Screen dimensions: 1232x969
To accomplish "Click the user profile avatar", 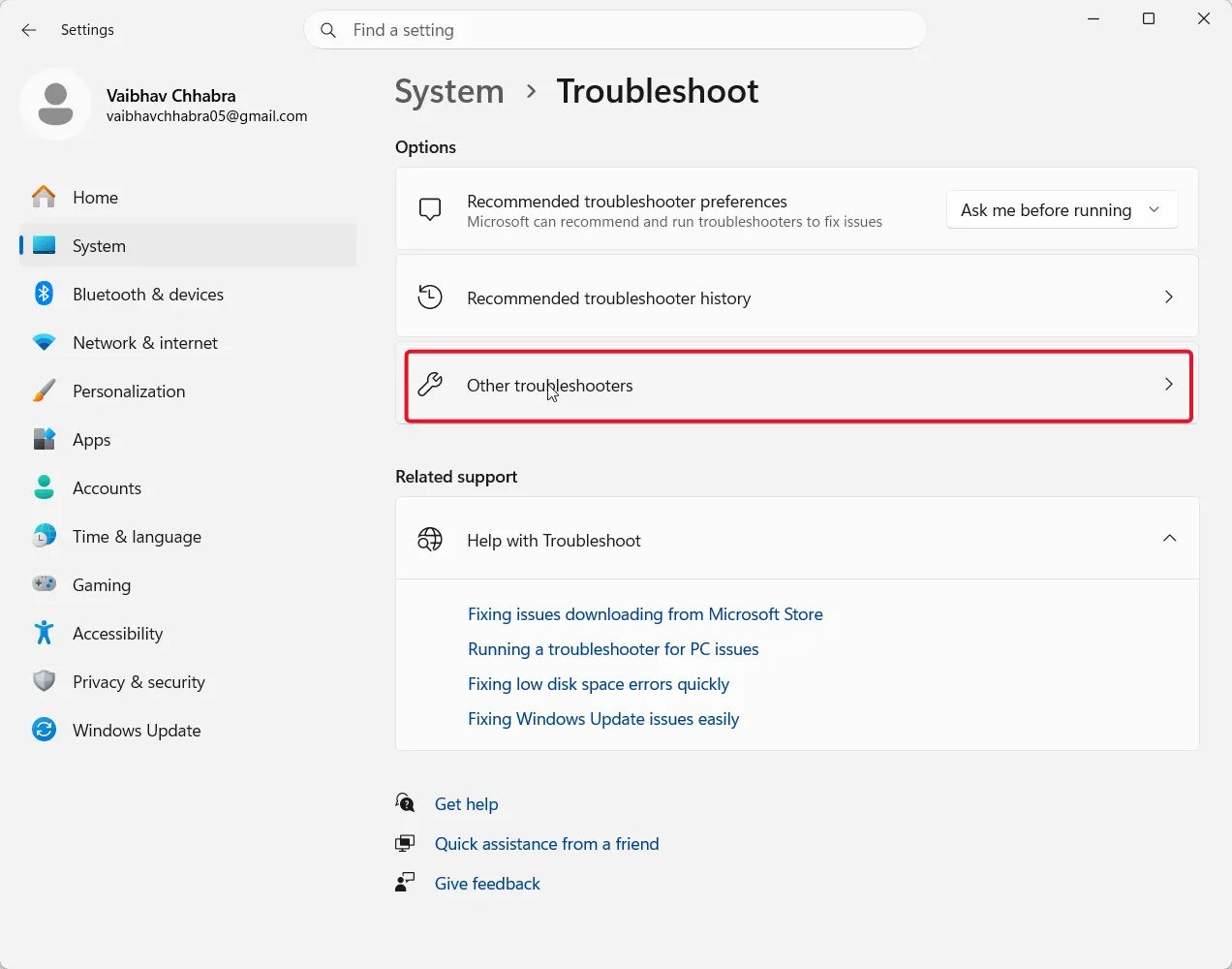I will pos(55,105).
